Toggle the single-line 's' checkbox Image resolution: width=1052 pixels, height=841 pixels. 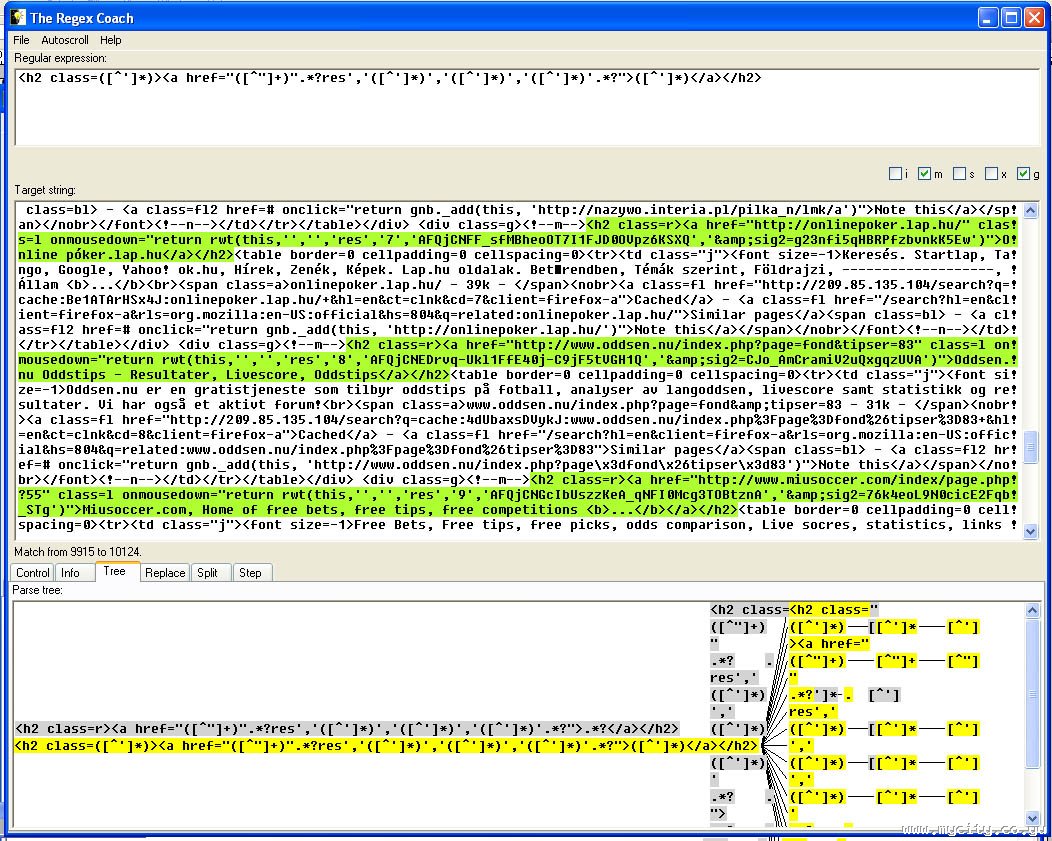[x=959, y=174]
